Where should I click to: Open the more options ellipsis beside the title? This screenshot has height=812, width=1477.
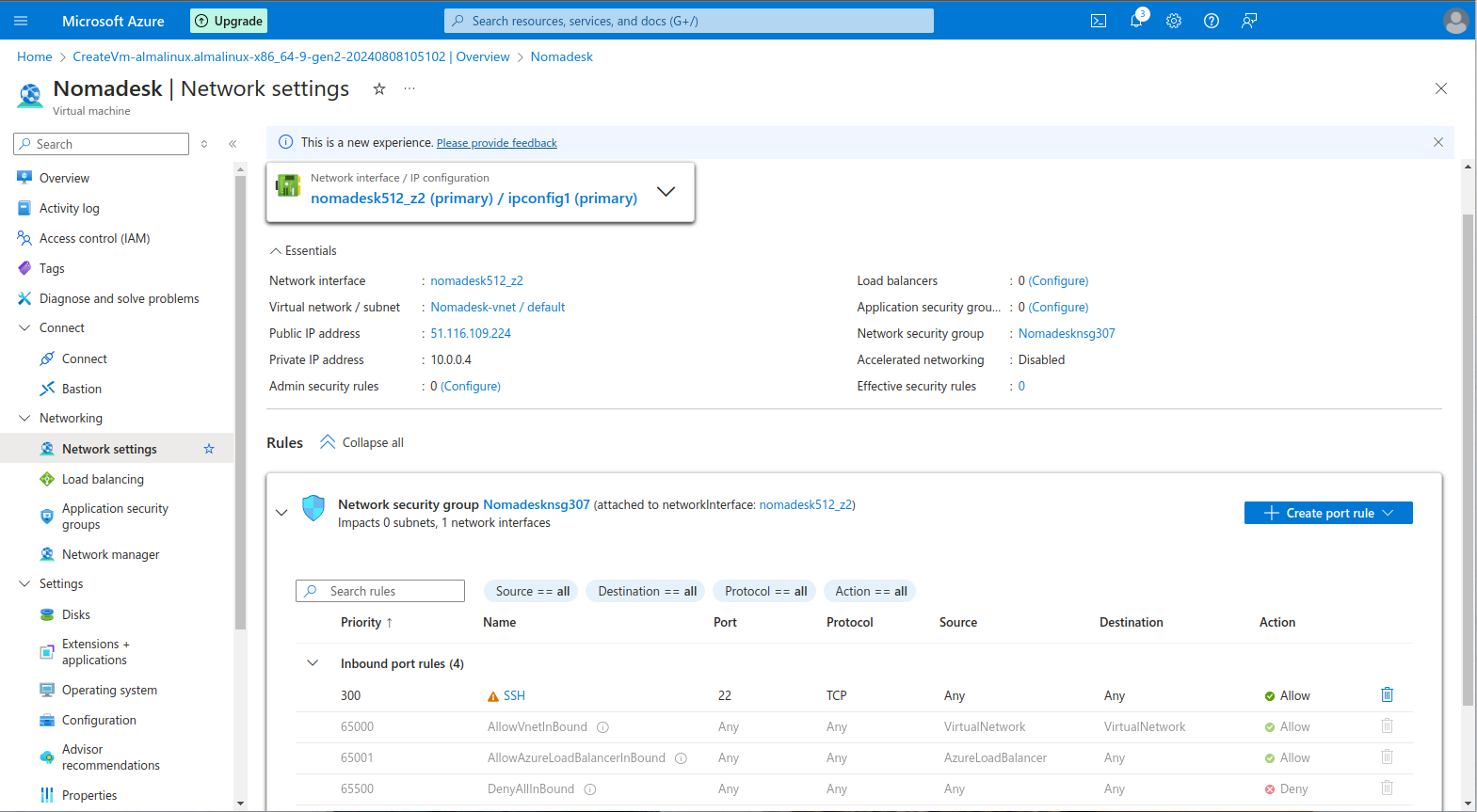click(409, 88)
